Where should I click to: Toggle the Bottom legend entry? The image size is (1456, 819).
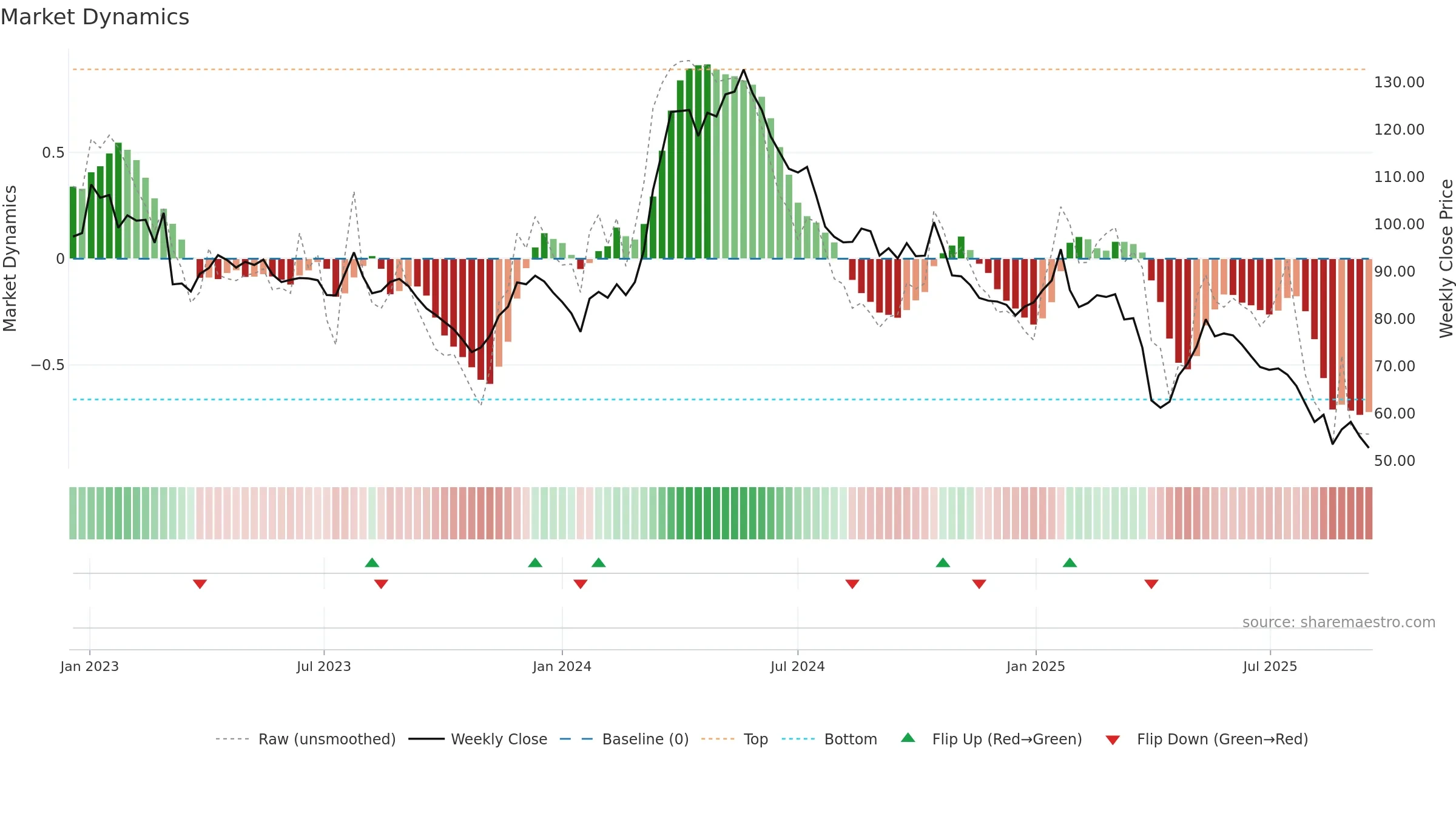829,739
